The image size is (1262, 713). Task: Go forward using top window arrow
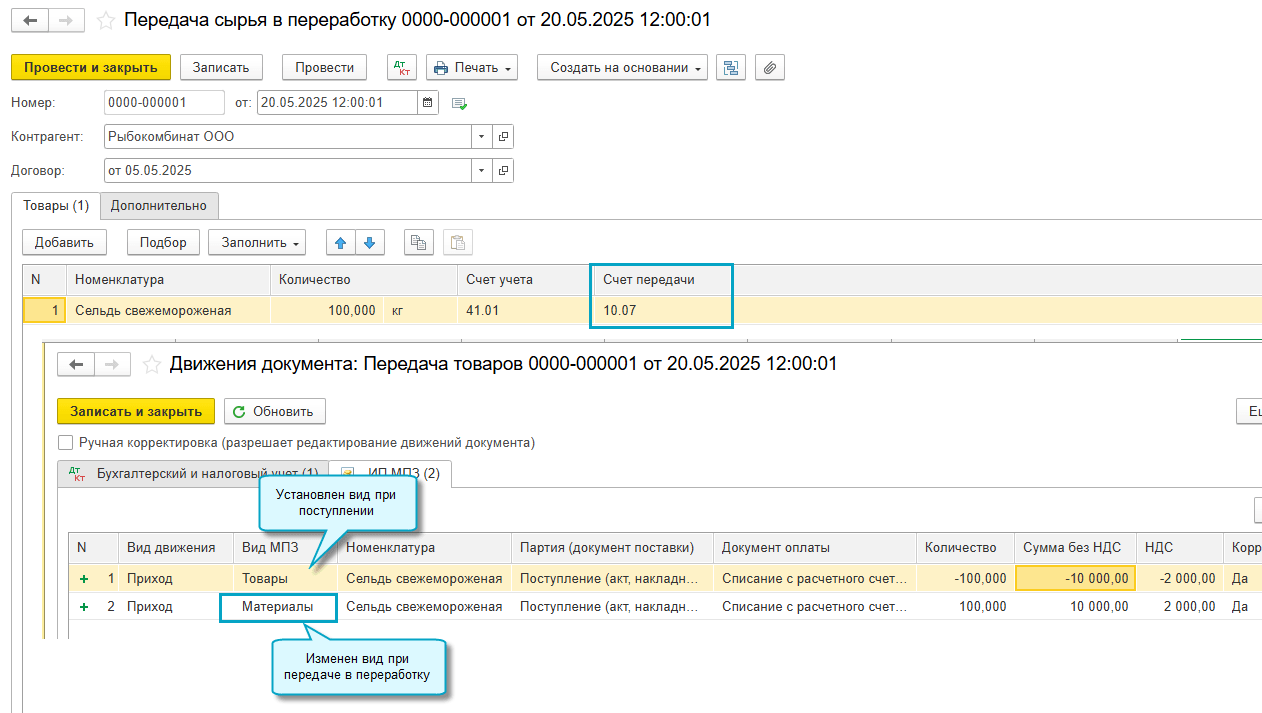click(x=66, y=20)
